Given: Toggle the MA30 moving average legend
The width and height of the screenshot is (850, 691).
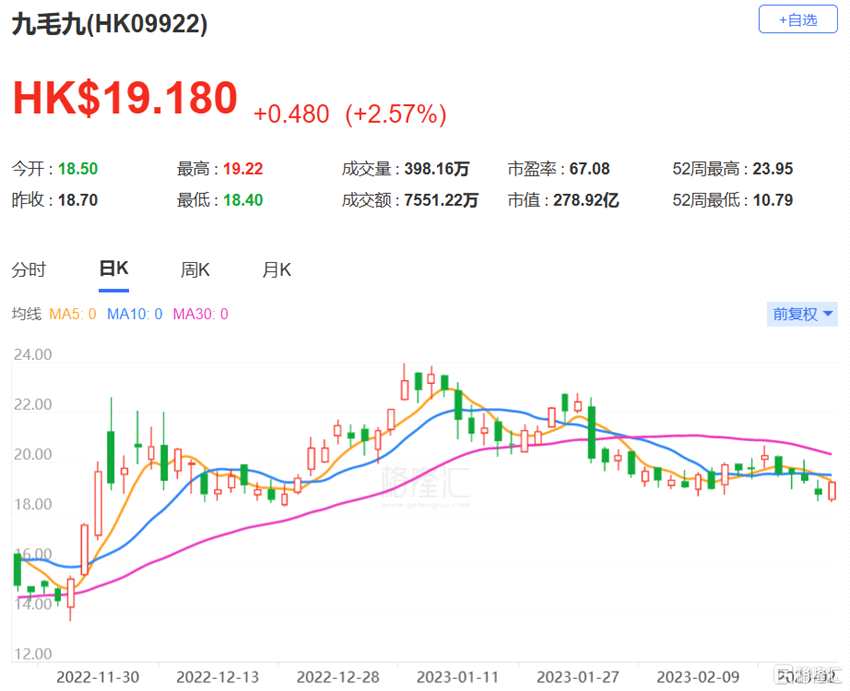Looking at the screenshot, I should pyautogui.click(x=201, y=314).
